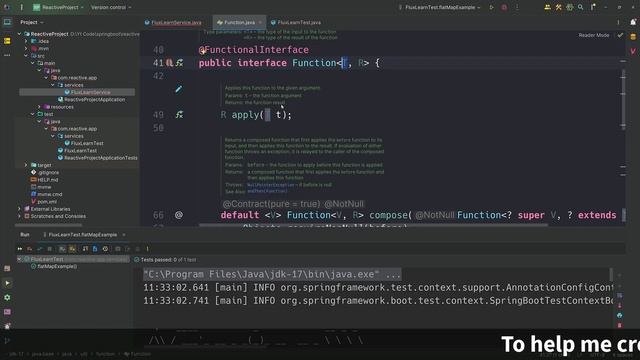
Task: Click the sort tests icon in the Run toolbar
Action: 85,249
